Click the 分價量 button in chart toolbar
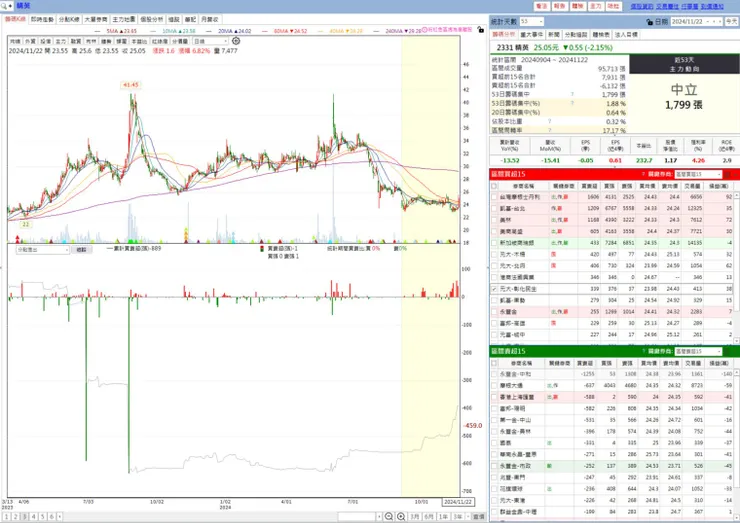The height and width of the screenshot is (523, 740). click(180, 42)
